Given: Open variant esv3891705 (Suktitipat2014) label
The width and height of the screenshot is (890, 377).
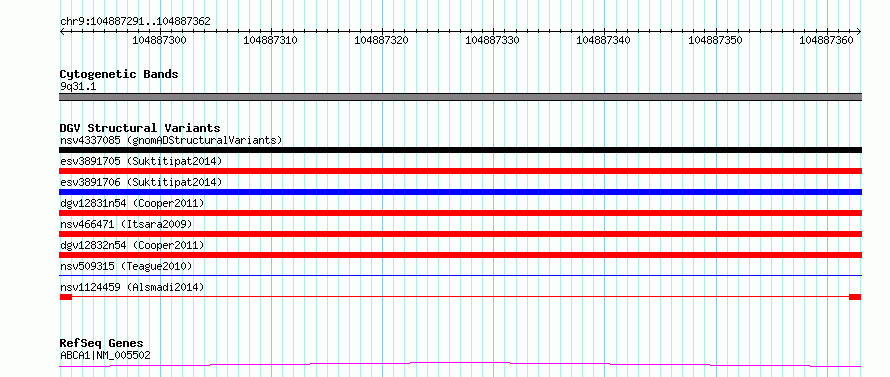Looking at the screenshot, I should (x=141, y=161).
